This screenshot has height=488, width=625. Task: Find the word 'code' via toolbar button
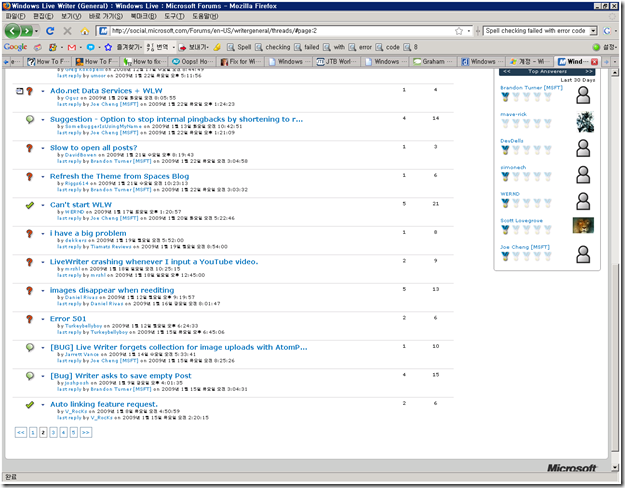pos(387,47)
